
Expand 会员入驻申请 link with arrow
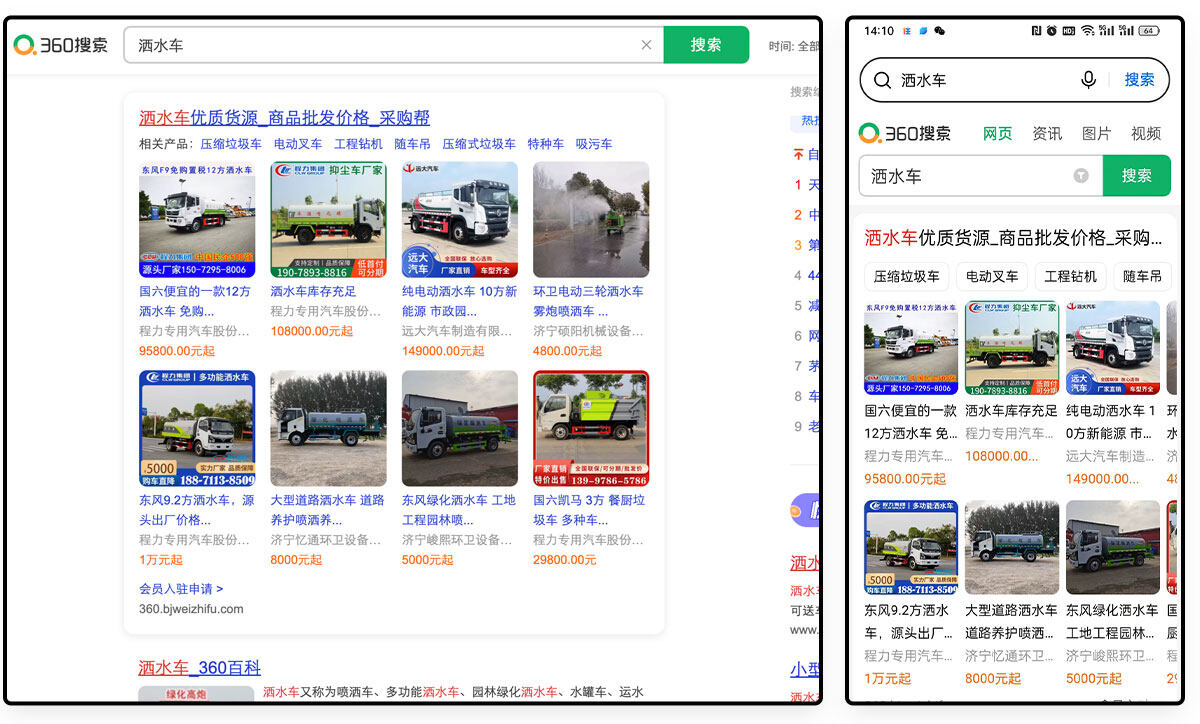tap(181, 589)
